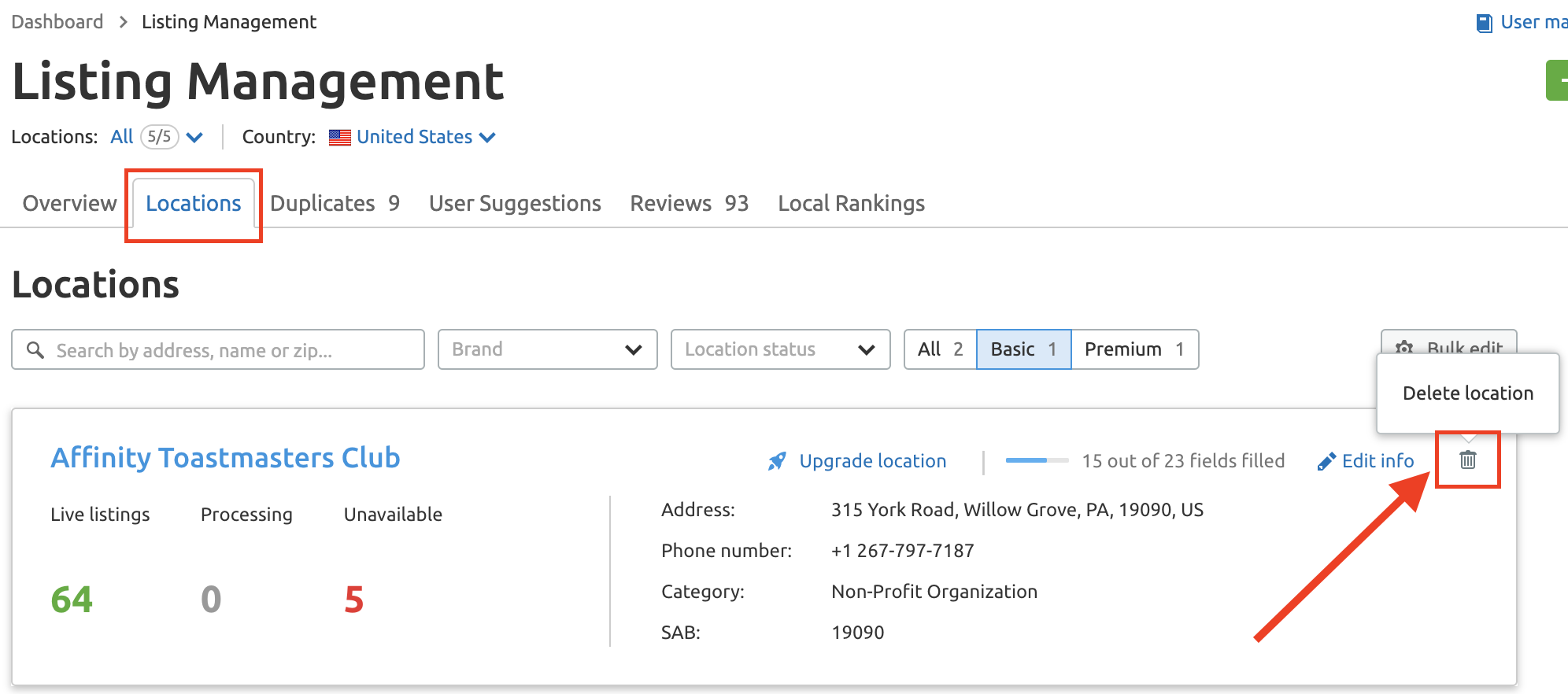Click the Edit info link
Viewport: 1568px width, 694px height.
[x=1378, y=461]
